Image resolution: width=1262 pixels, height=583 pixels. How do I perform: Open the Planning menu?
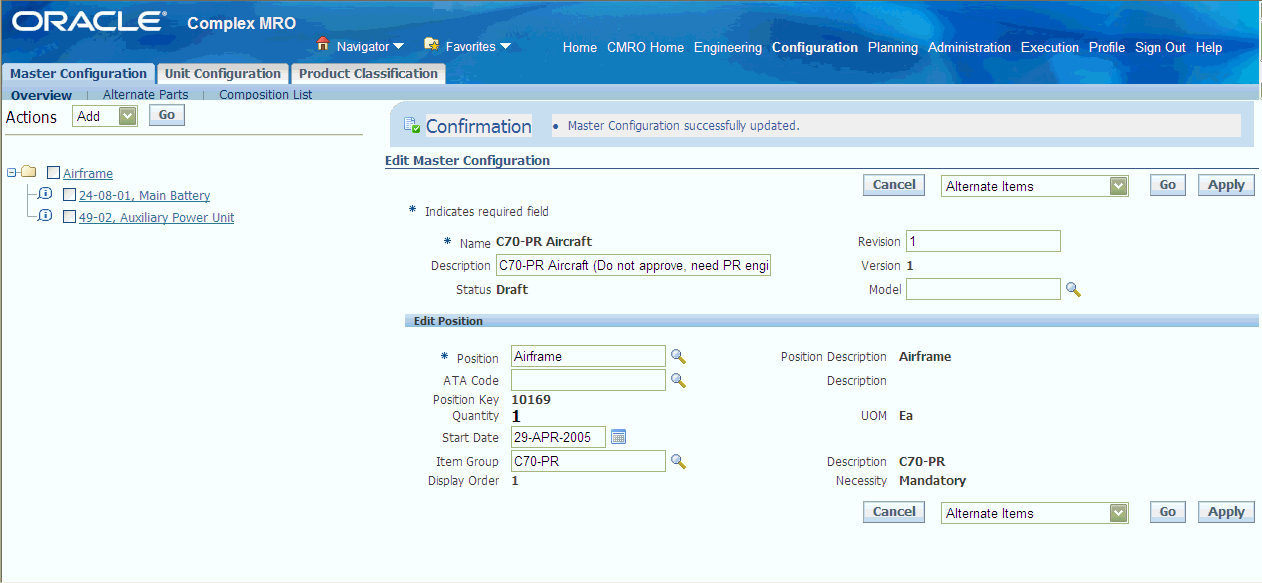(893, 47)
